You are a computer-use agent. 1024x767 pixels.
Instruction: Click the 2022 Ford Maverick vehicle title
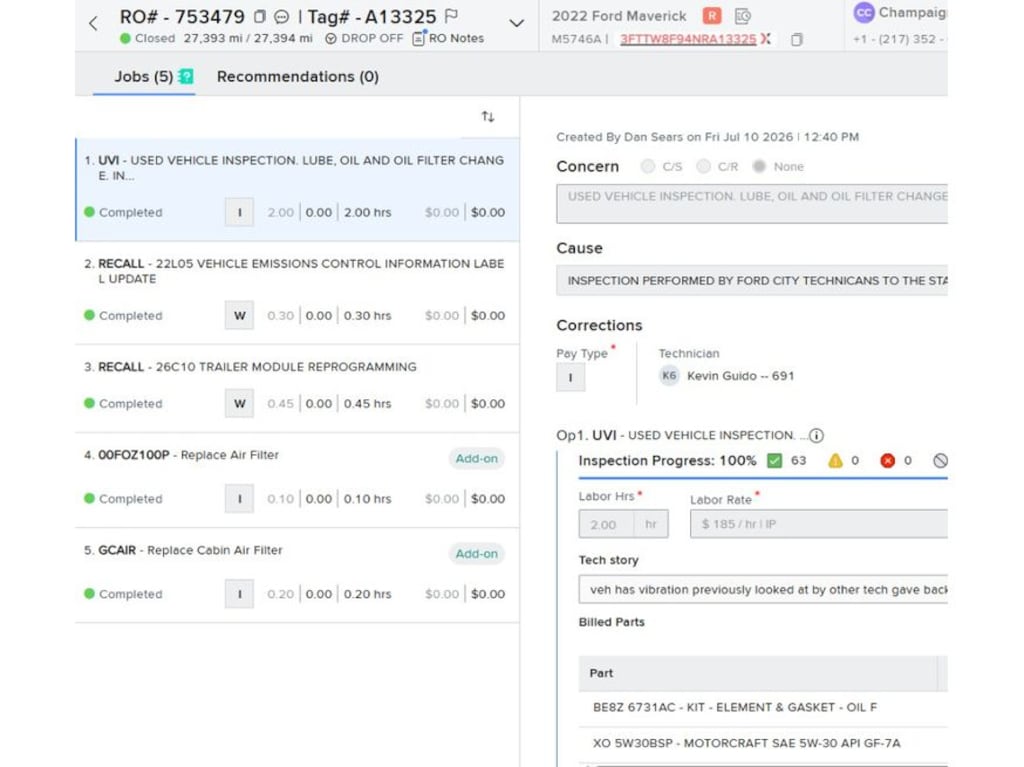click(x=618, y=16)
